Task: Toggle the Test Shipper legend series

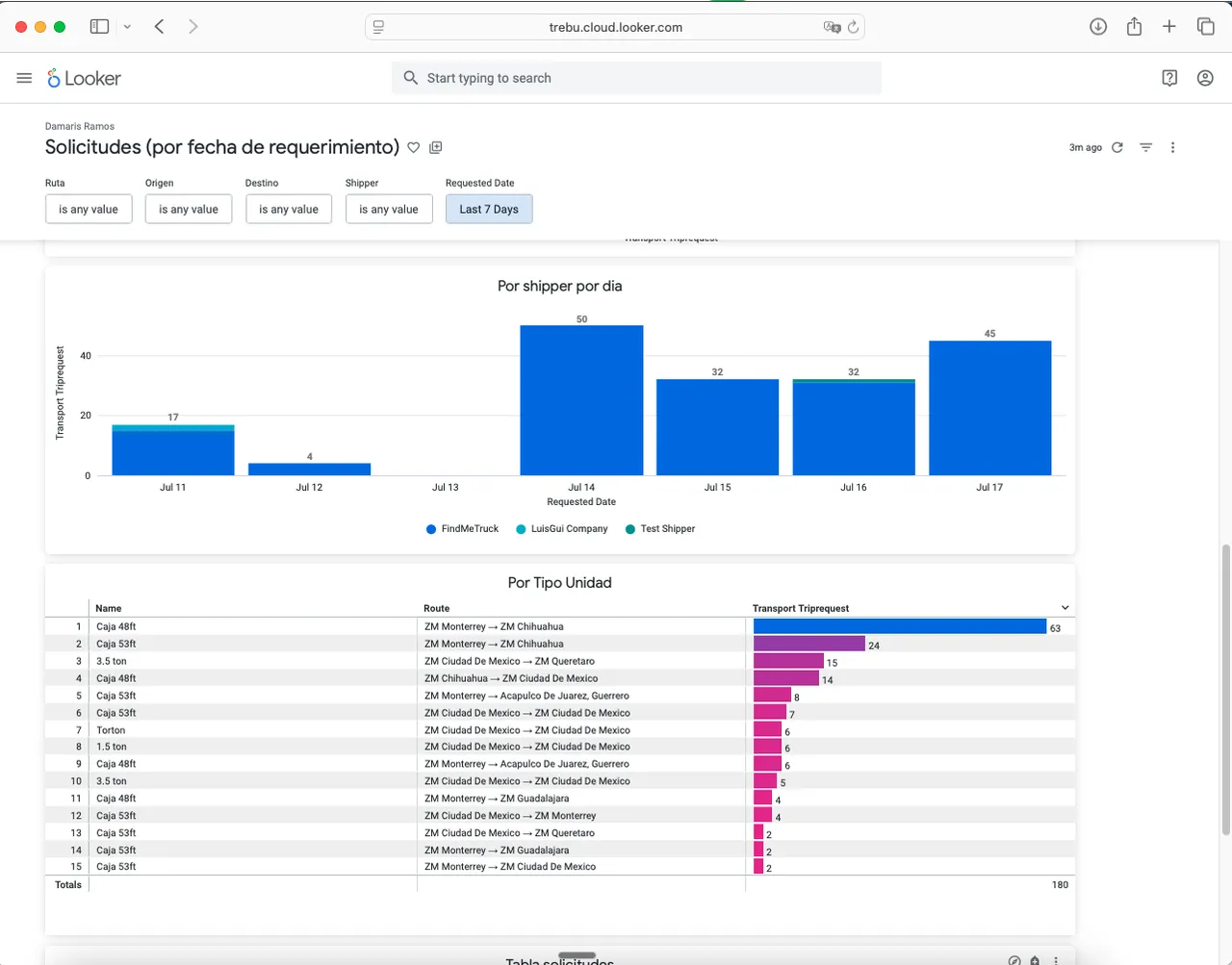Action: click(x=660, y=529)
